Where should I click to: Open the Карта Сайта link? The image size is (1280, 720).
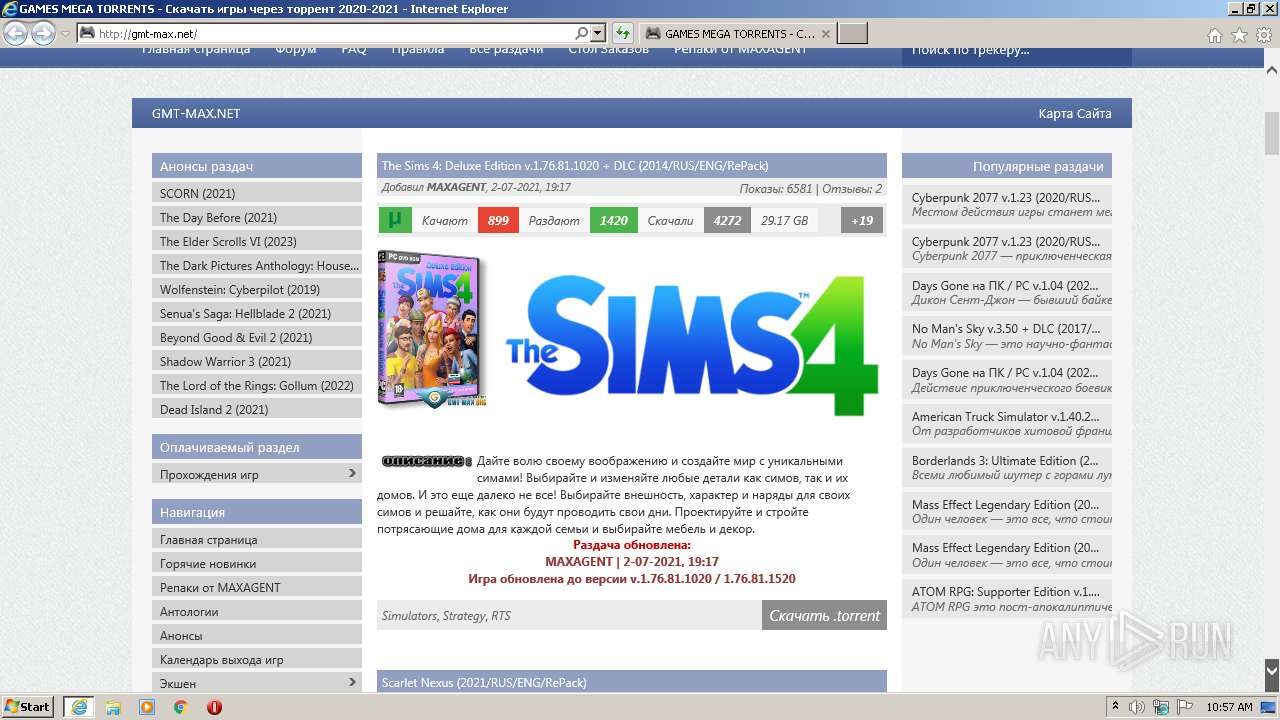1075,113
